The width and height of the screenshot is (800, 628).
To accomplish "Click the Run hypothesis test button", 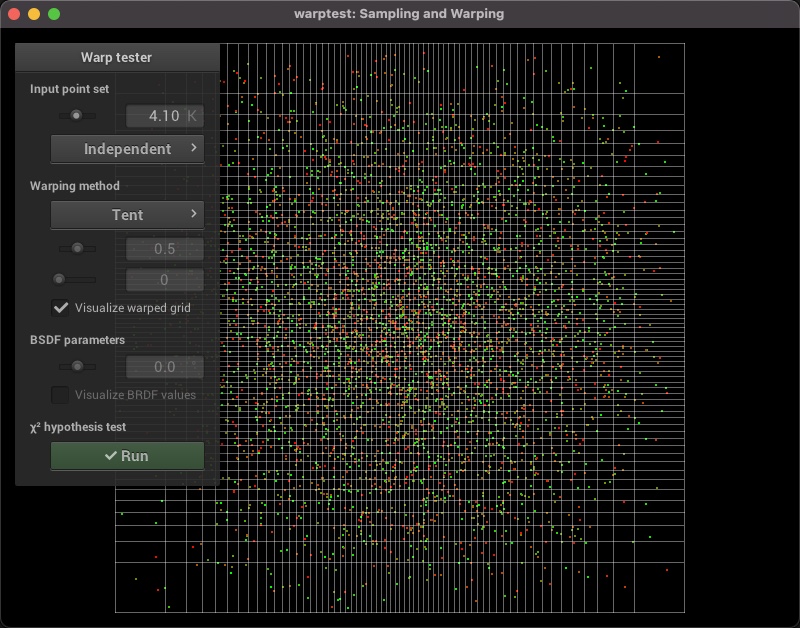I will pos(127,456).
